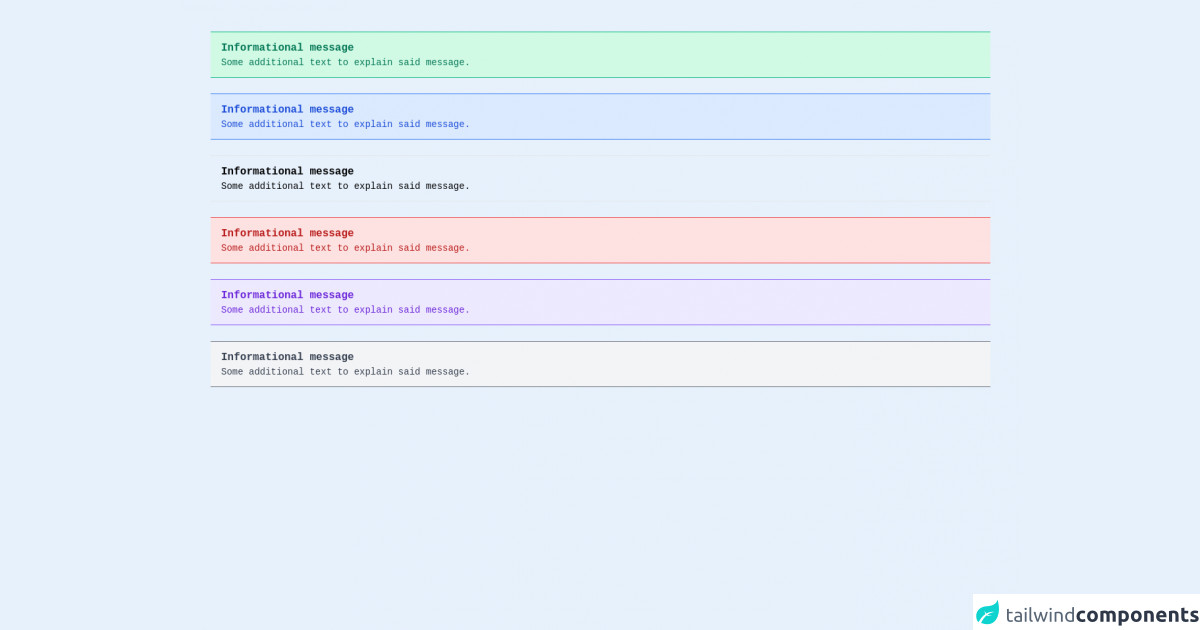Screen dimensions: 1200x630
Task: Click the red Informational message heading
Action: [287, 233]
